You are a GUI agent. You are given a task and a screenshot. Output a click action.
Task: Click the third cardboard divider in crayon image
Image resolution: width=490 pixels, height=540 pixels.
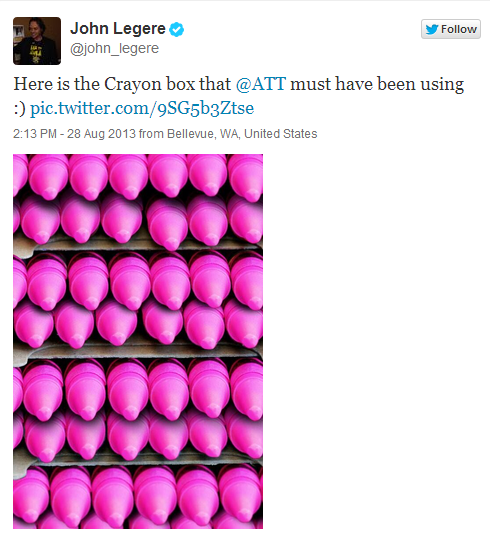coord(138,460)
